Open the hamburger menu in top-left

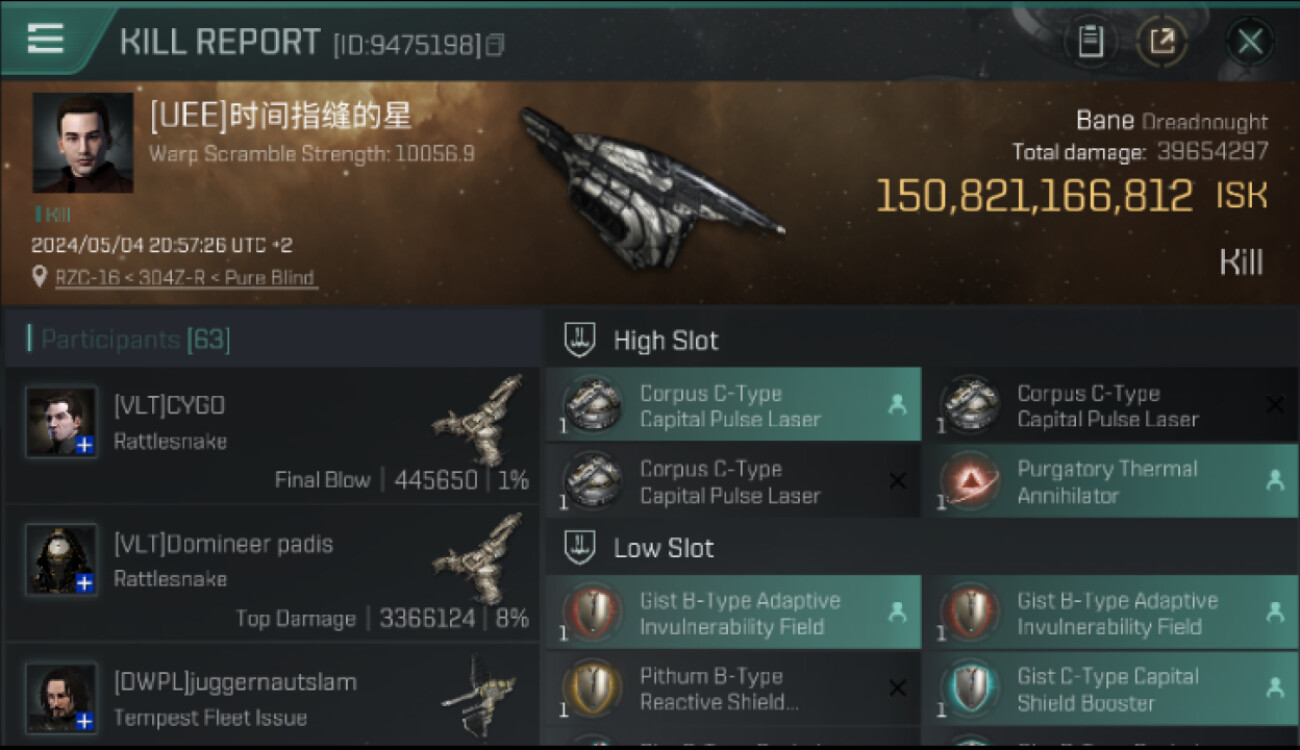point(45,39)
